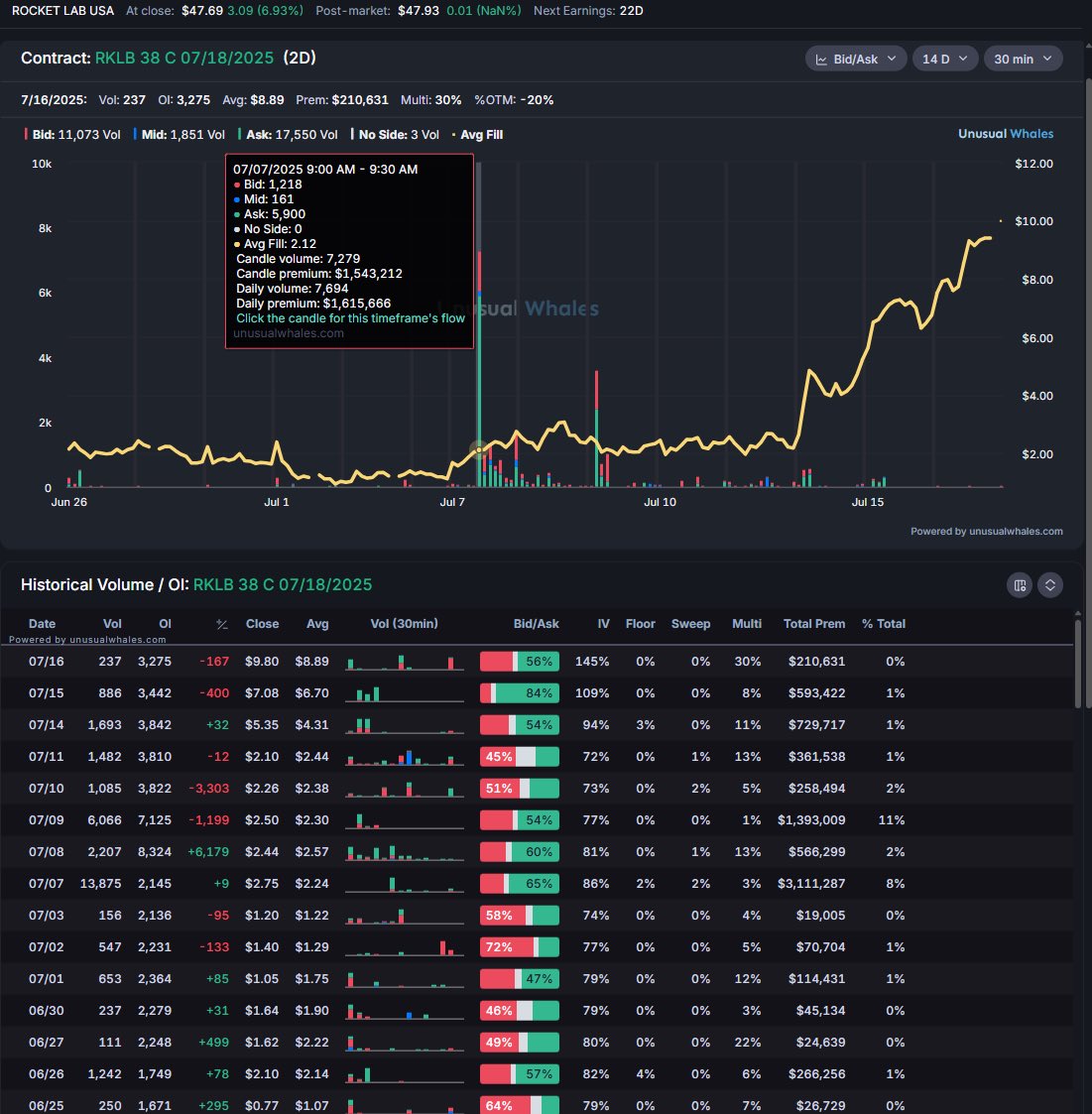This screenshot has width=1092, height=1114.
Task: Click the 8,324 open interest cell
Action: 155,852
